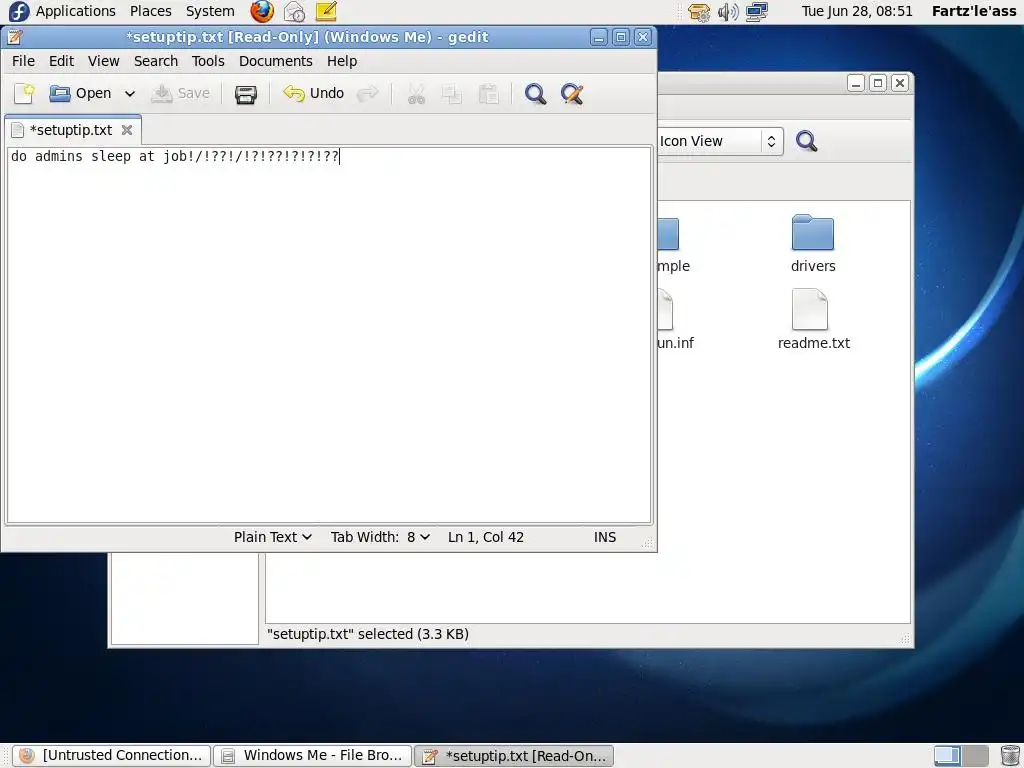The width and height of the screenshot is (1024, 768).
Task: Switch to the first workspace in switcher
Action: 946,756
